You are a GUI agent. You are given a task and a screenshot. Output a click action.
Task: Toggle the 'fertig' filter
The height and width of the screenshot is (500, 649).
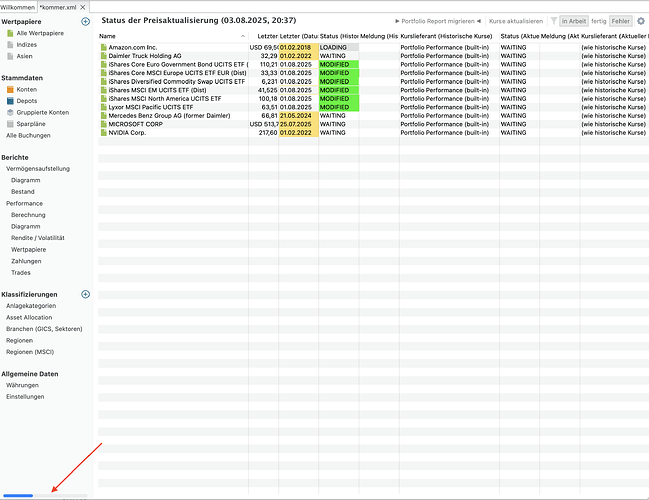click(600, 21)
